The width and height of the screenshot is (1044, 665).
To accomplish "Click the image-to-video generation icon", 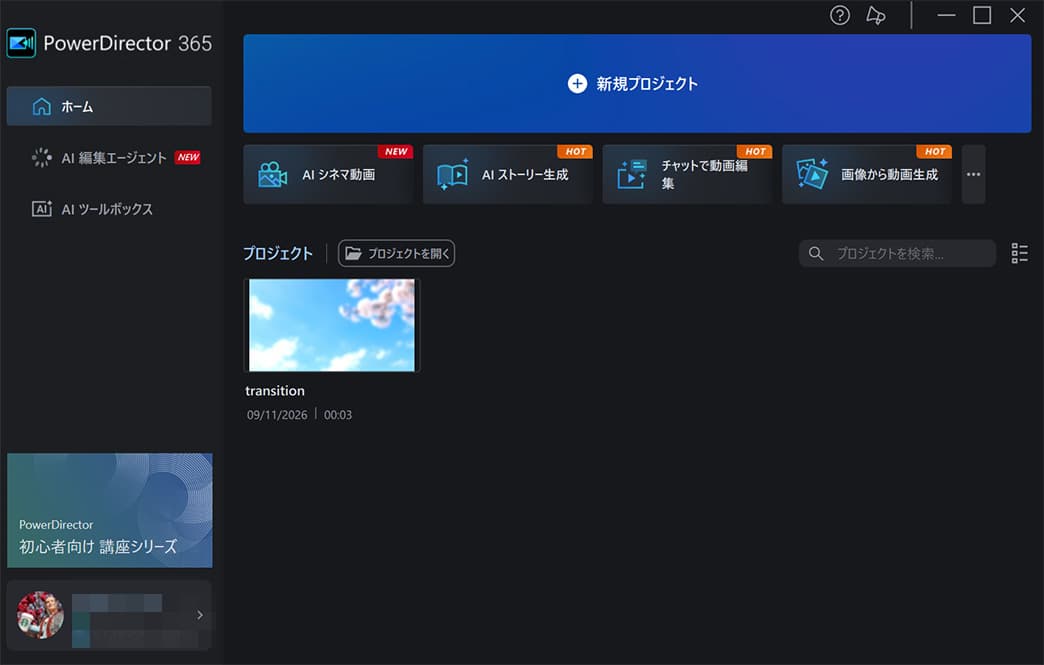I will (812, 174).
